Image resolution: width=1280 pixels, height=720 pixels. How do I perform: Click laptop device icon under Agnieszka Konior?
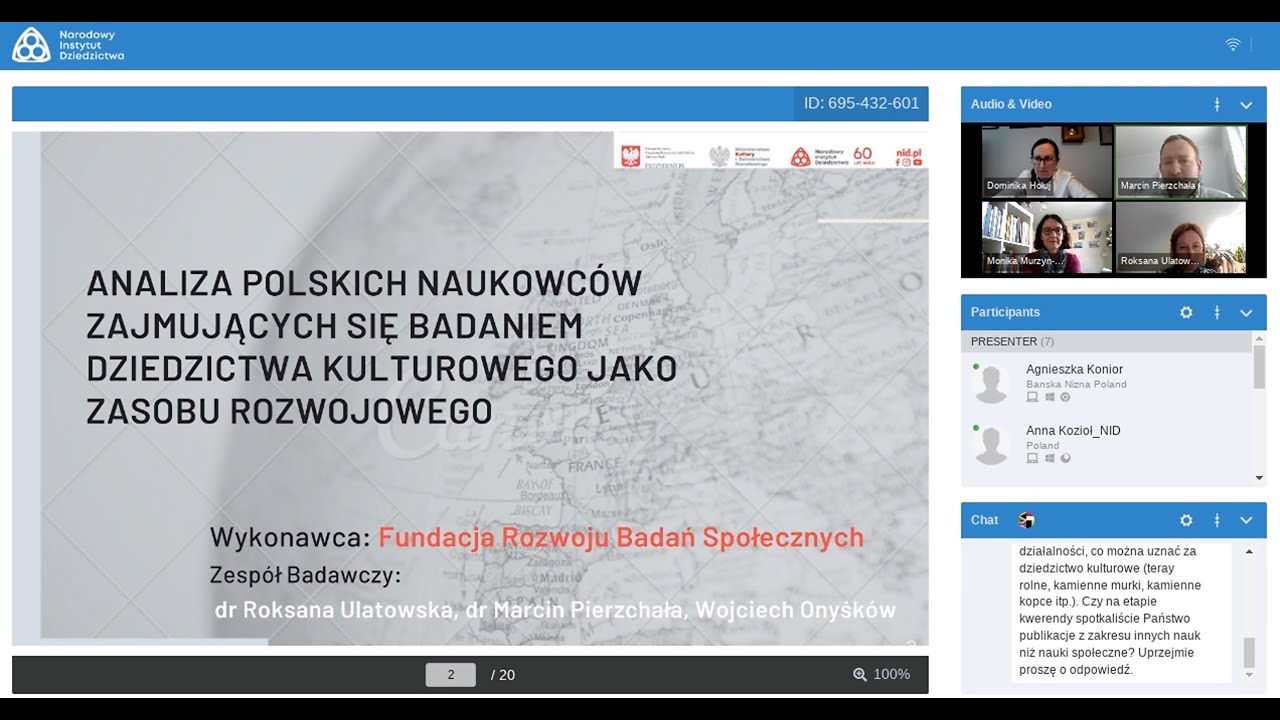[x=1032, y=397]
